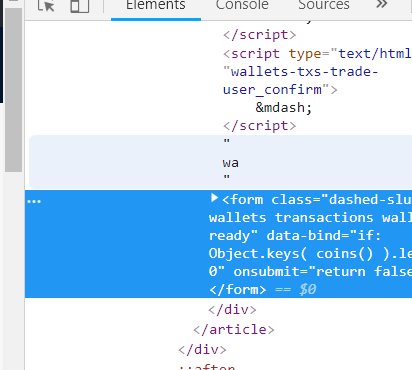Viewport: 412px width, 370px height.
Task: Open the Sources tab
Action: point(324,6)
